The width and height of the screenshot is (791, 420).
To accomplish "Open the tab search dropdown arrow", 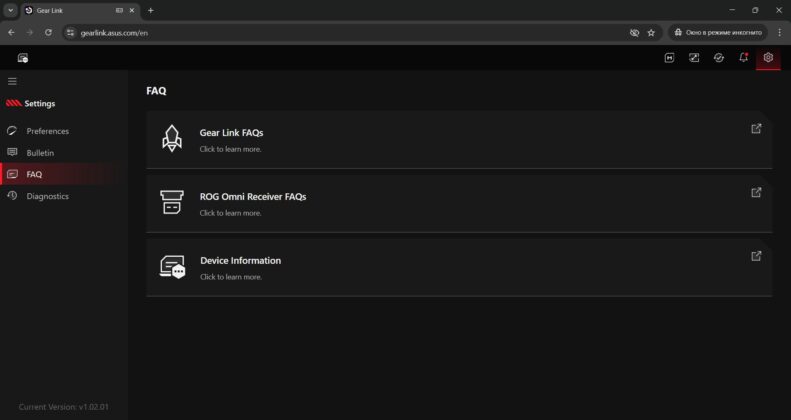I will click(11, 10).
